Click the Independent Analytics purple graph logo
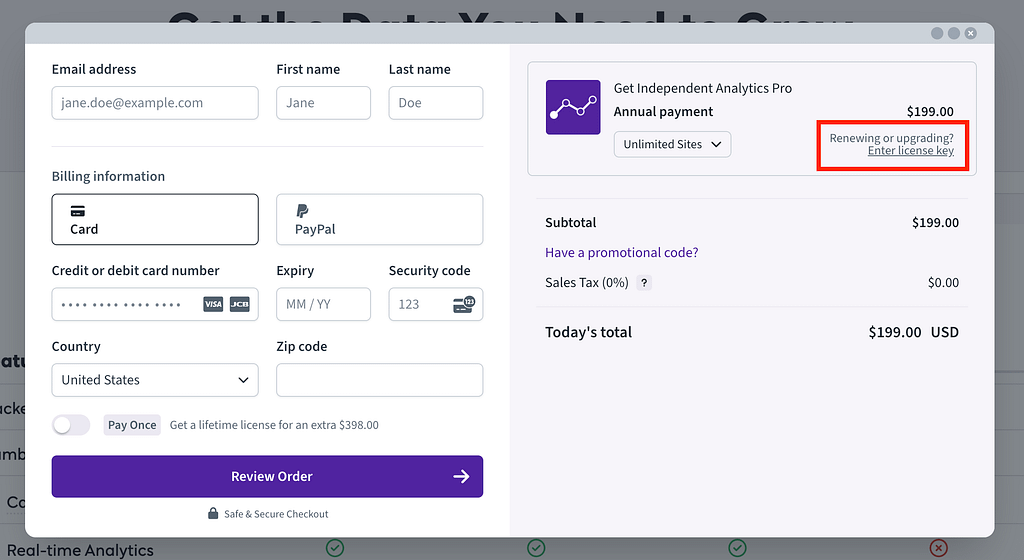Screen dimensions: 1024x560 573,107
